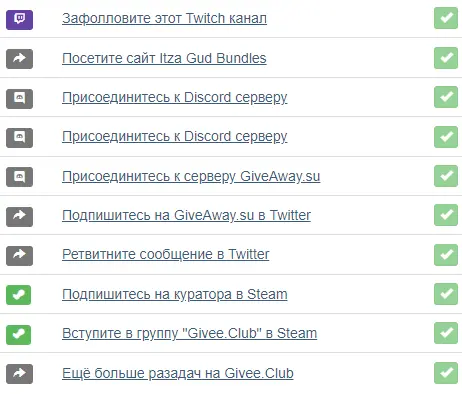Click green check icon beside Givee.Club Steam group
The width and height of the screenshot is (462, 394).
(18, 335)
